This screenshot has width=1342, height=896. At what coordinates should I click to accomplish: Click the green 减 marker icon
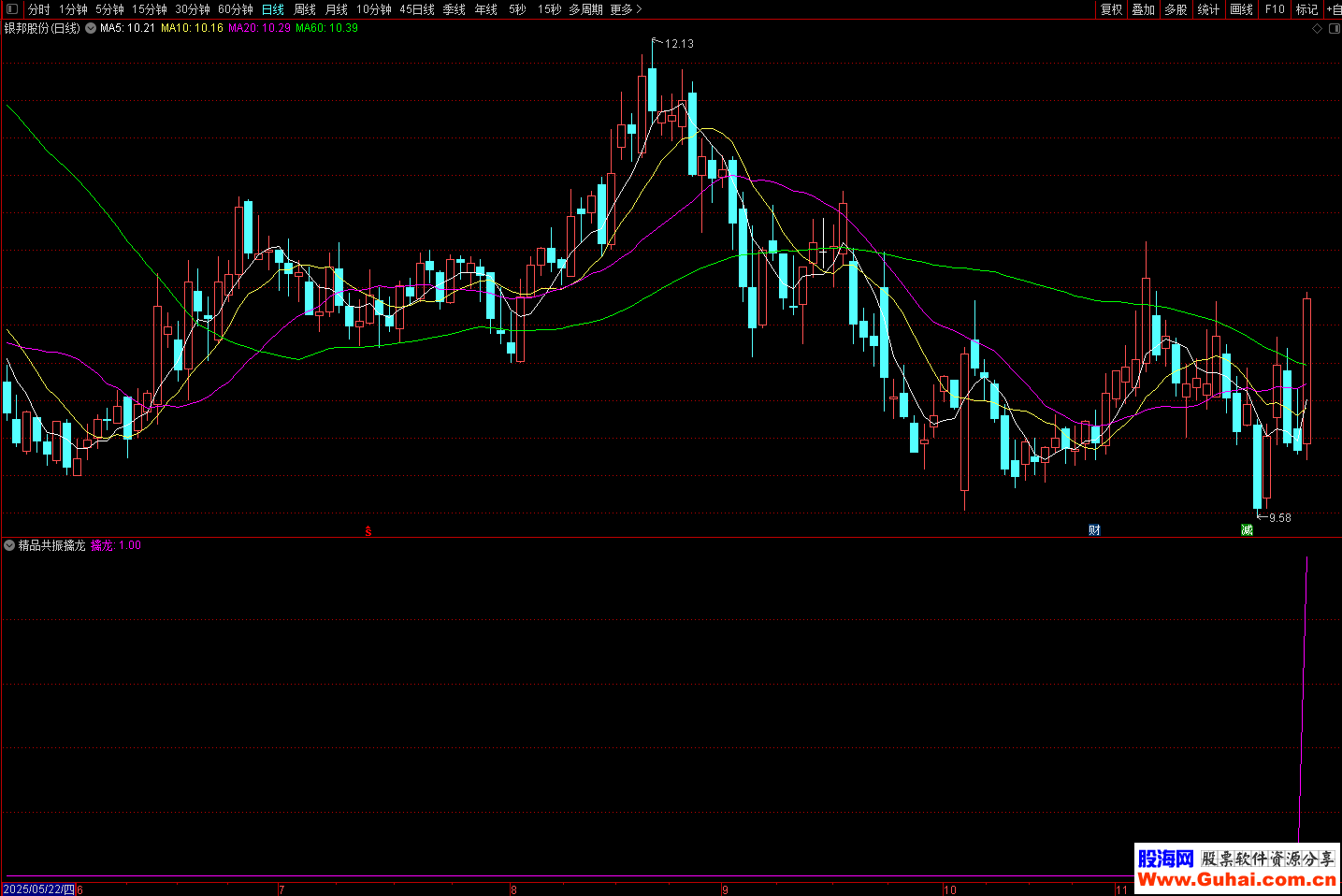(x=1247, y=530)
